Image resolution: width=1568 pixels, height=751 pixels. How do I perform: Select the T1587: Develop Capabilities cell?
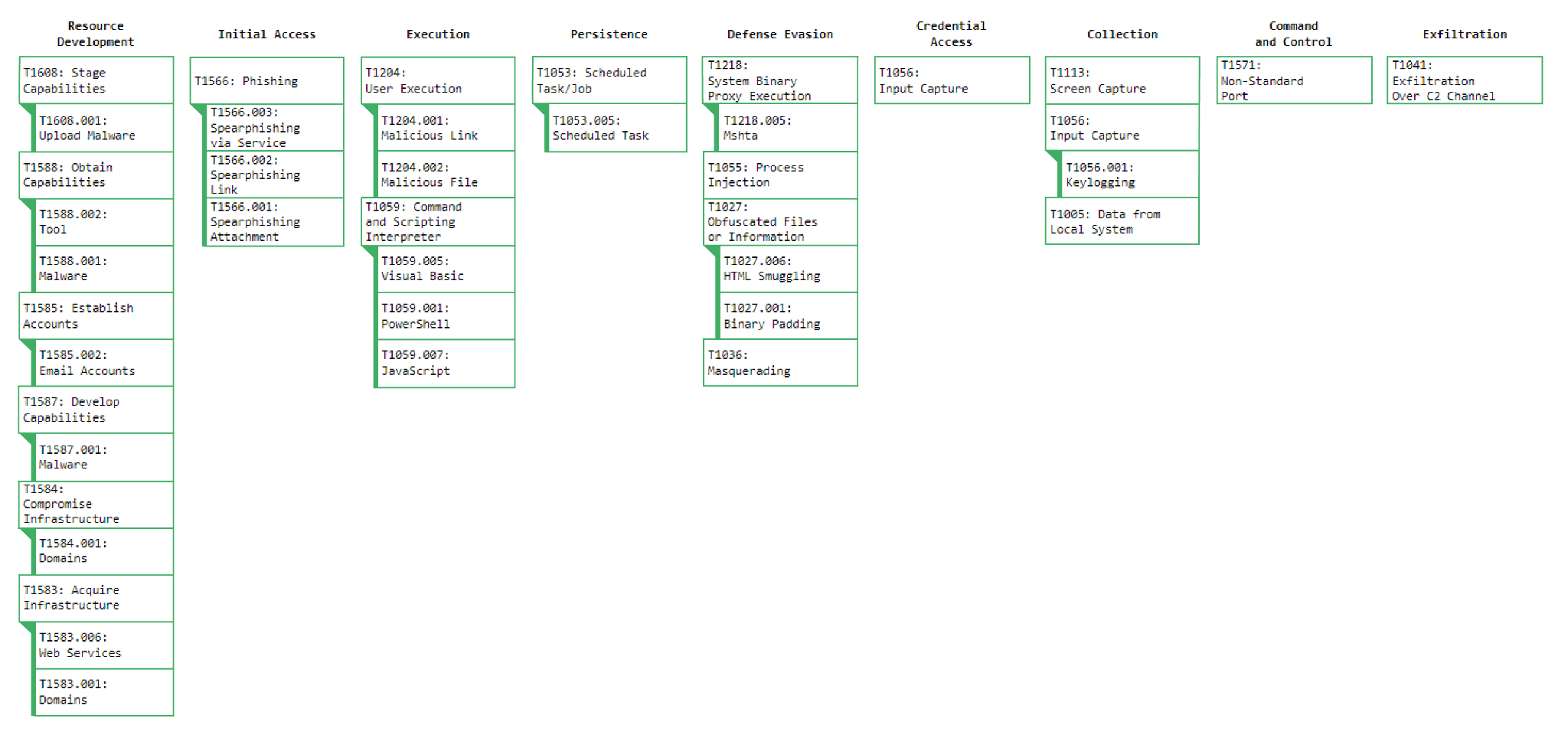[96, 410]
